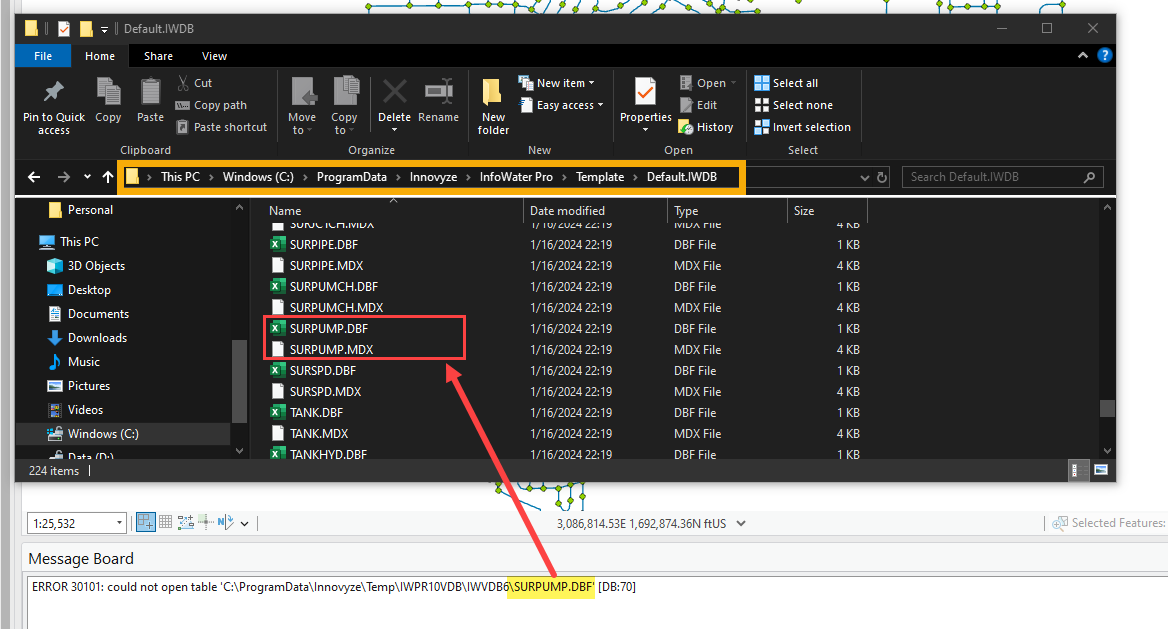Open This PC in navigation pane
The height and width of the screenshot is (629, 1168).
point(79,241)
